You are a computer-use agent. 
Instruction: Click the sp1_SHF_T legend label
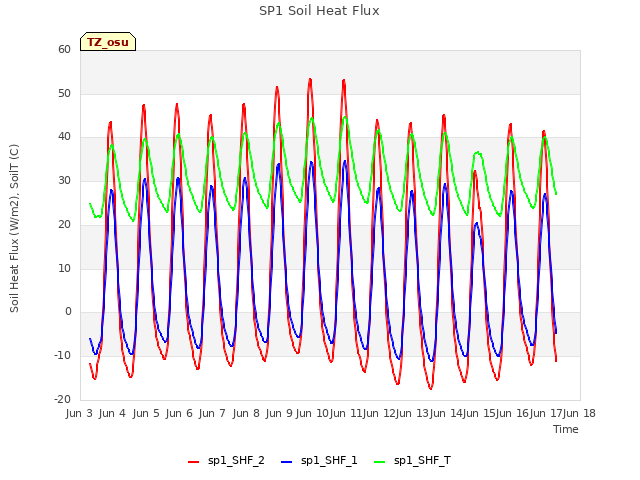[x=422, y=461]
